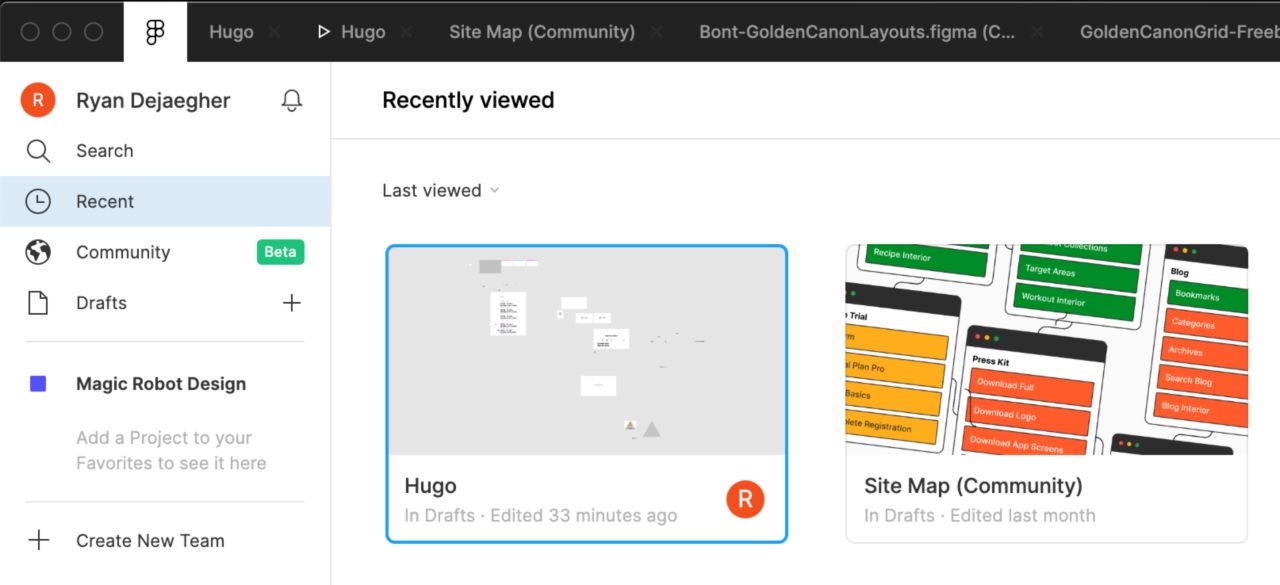
Task: Open the Magic Robot Design team
Action: point(161,384)
